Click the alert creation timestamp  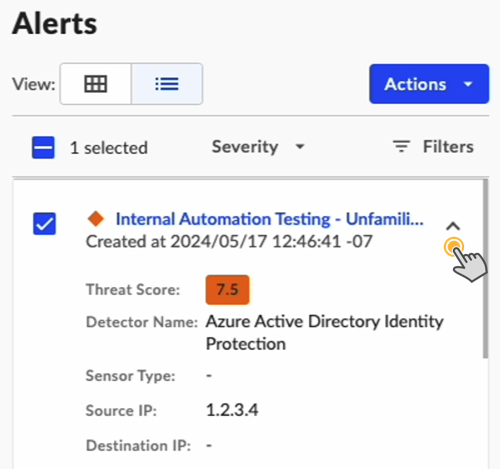tap(229, 242)
